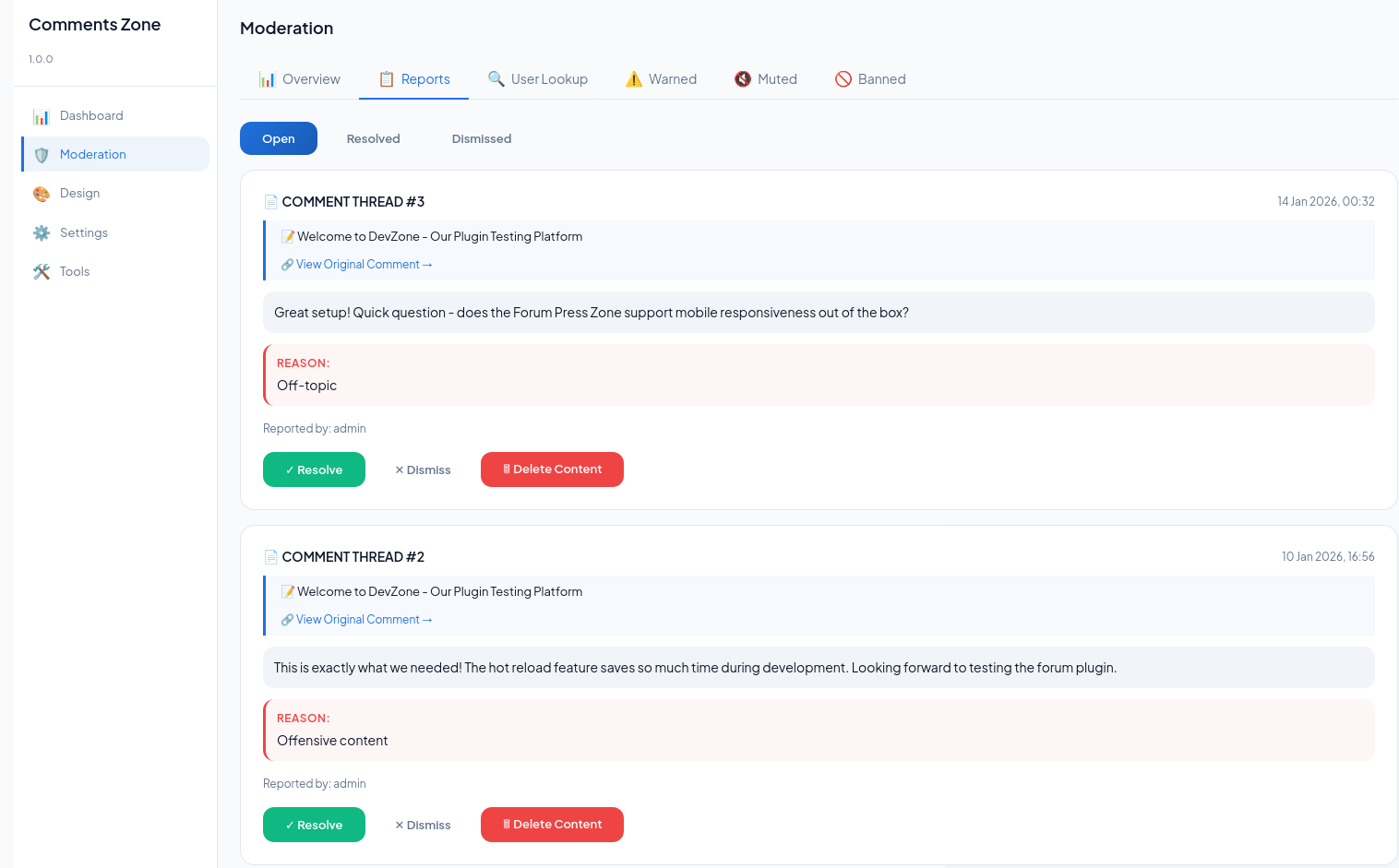Click the Muted speaker icon

click(743, 79)
